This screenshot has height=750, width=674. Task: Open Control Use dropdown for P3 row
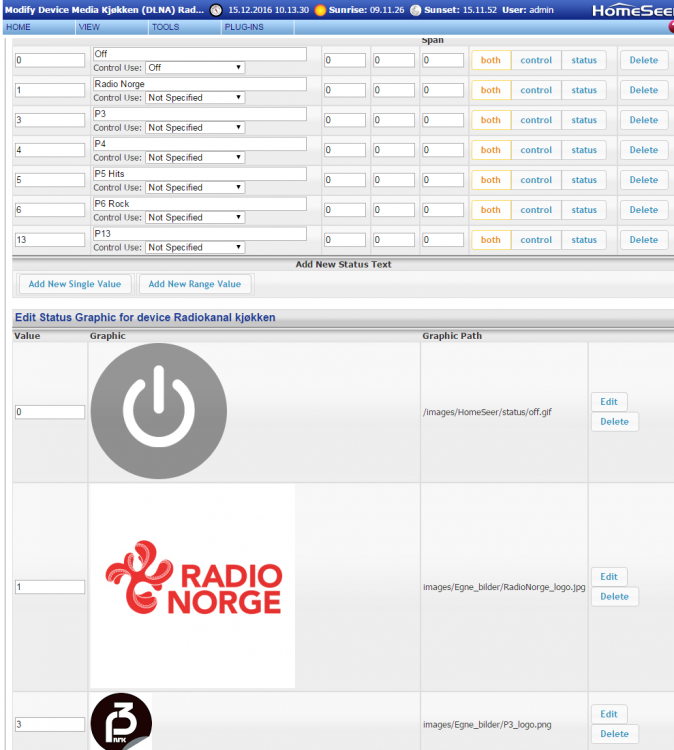point(195,128)
